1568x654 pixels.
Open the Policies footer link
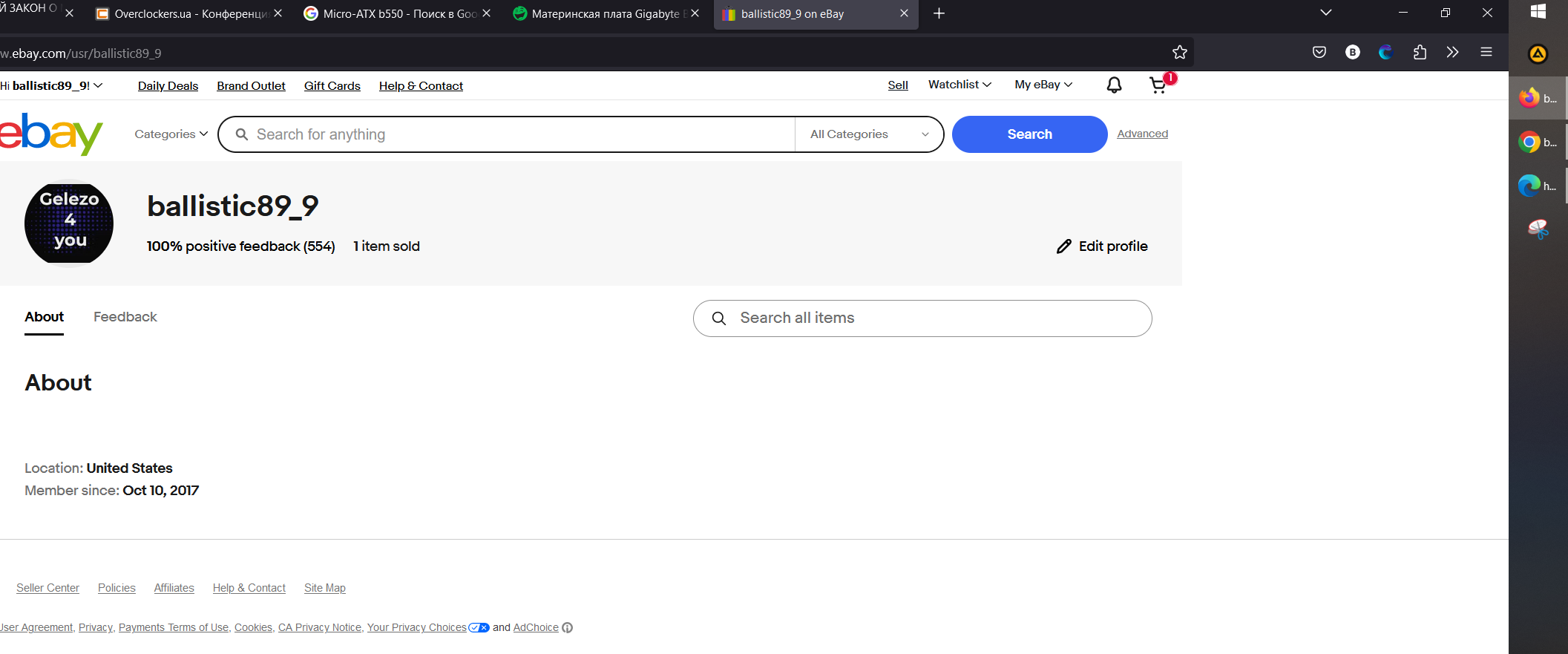pyautogui.click(x=117, y=588)
